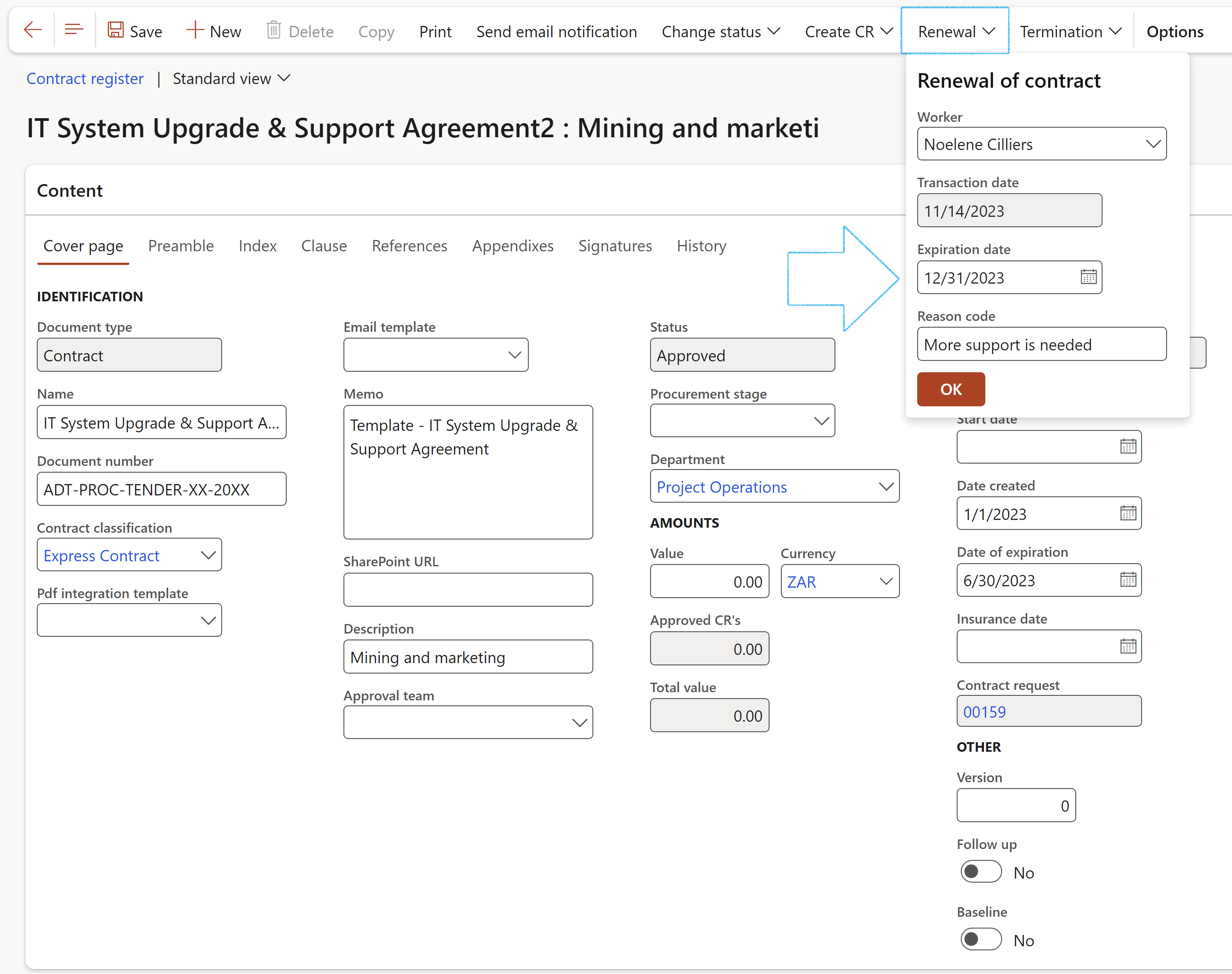Click the Version number field

pos(1016,805)
